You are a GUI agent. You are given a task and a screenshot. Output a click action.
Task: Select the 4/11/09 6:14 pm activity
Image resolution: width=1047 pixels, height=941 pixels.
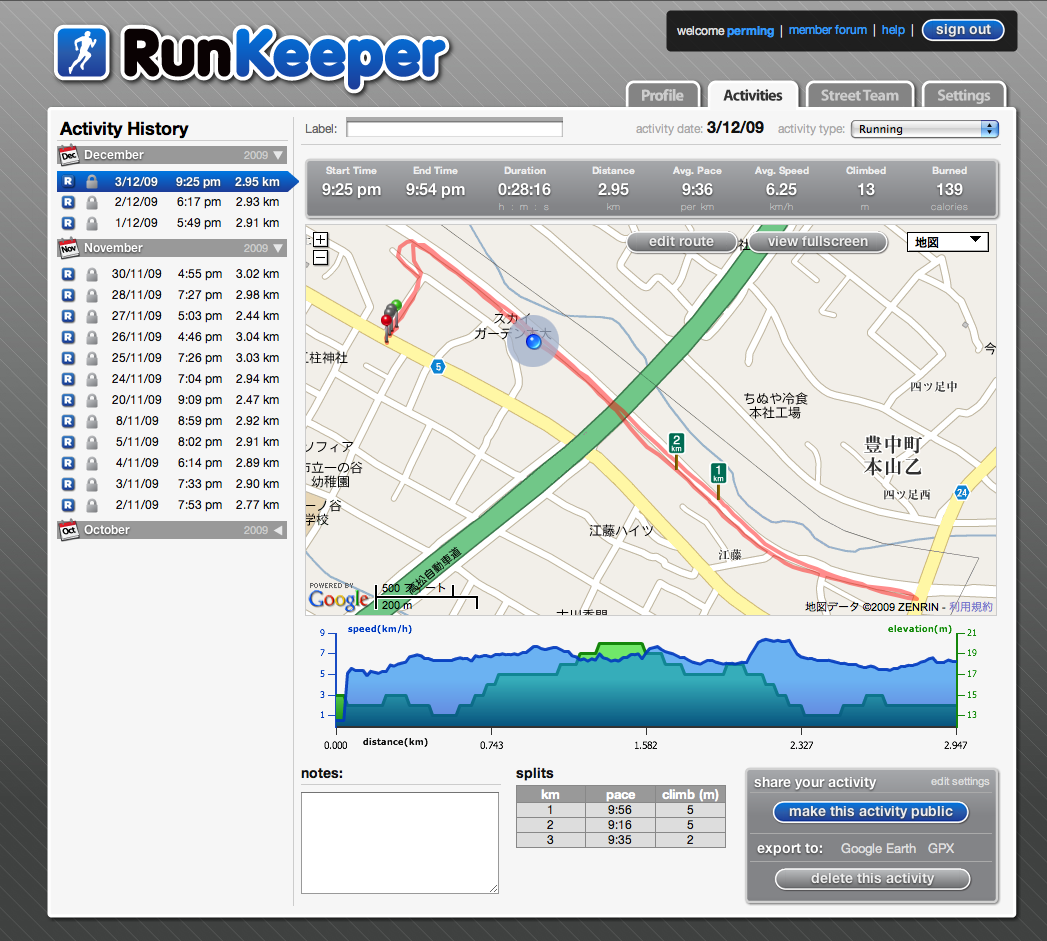[172, 463]
